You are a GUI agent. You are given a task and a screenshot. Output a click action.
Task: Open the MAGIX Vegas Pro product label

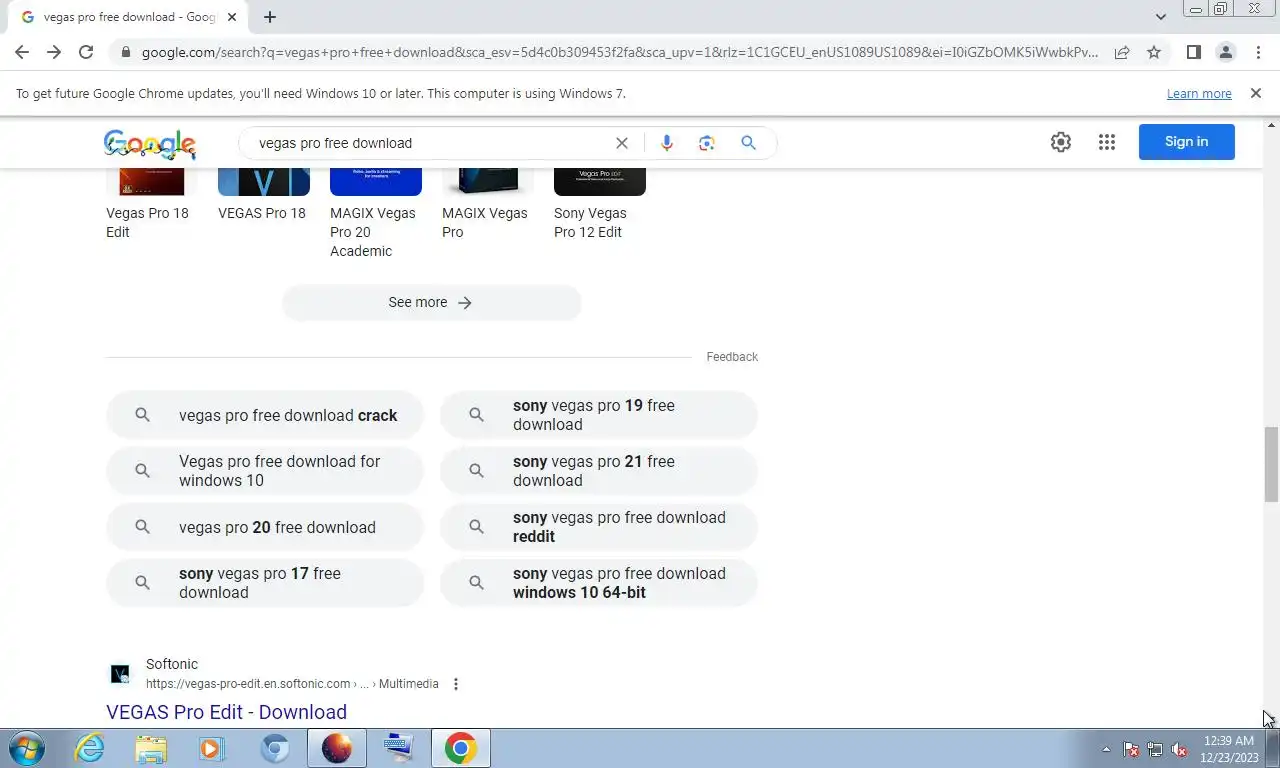tap(485, 222)
